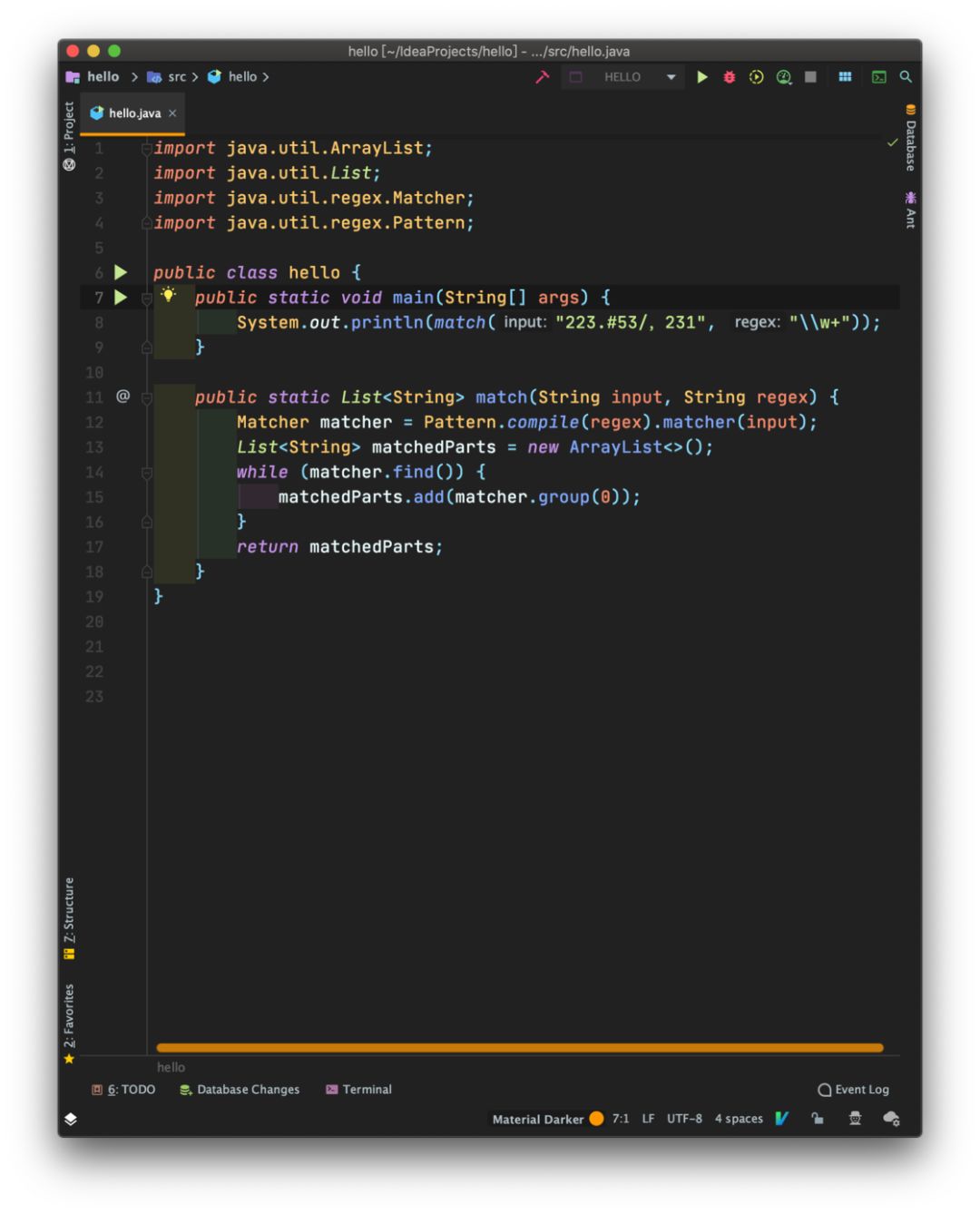Image resolution: width=980 pixels, height=1214 pixels.
Task: Click the @ gutter marker on line 11
Action: tap(122, 397)
